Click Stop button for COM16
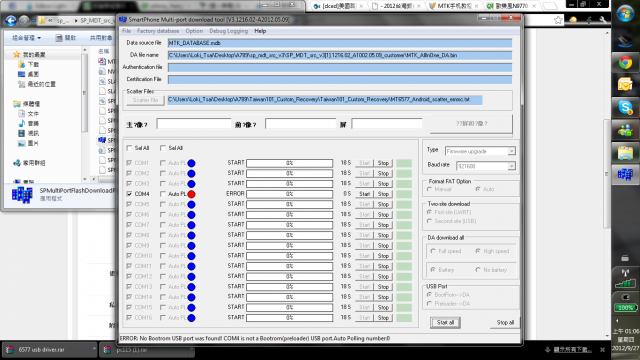The height and width of the screenshot is (360, 640). tap(383, 318)
